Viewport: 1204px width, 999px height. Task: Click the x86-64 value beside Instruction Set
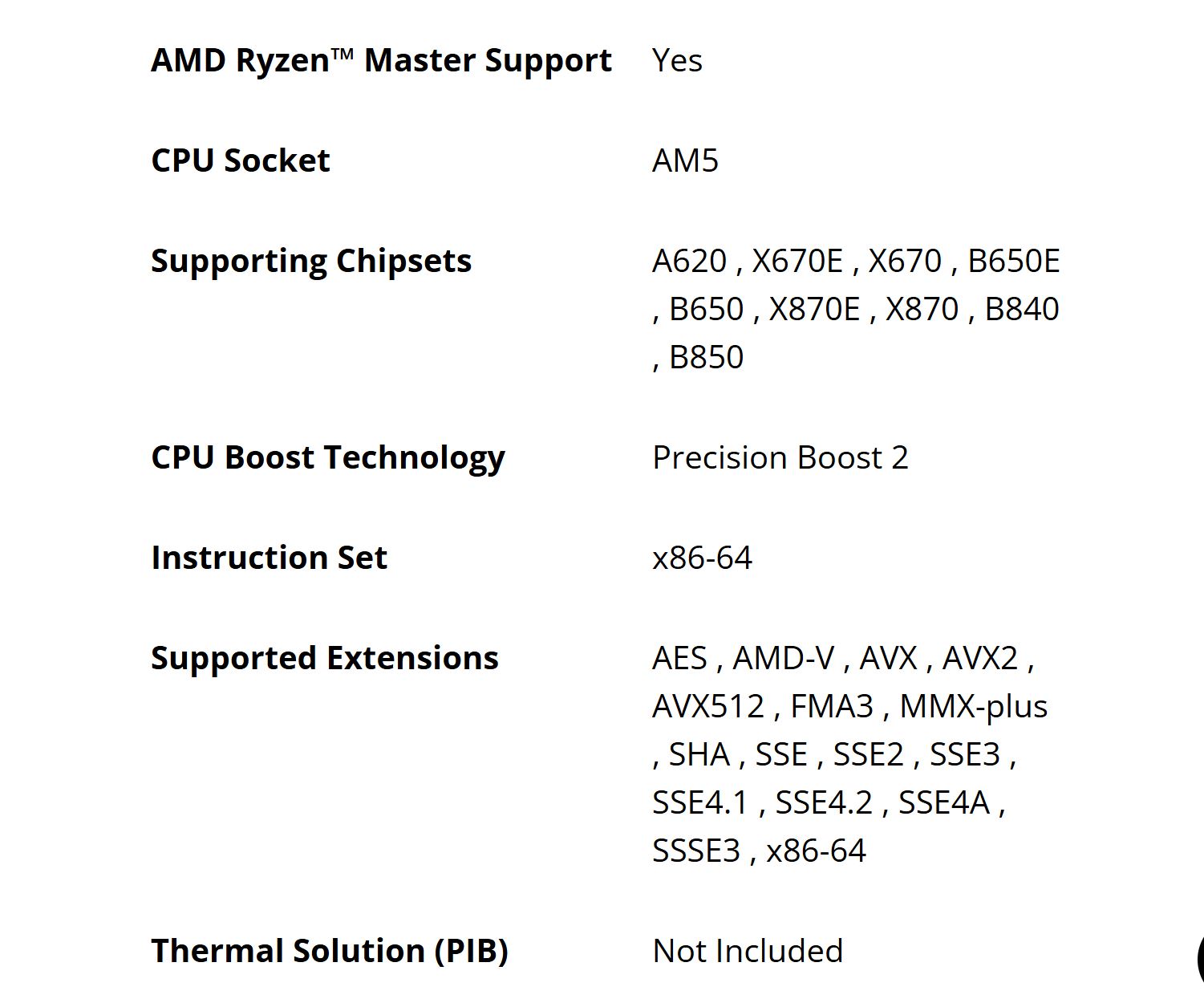702,558
